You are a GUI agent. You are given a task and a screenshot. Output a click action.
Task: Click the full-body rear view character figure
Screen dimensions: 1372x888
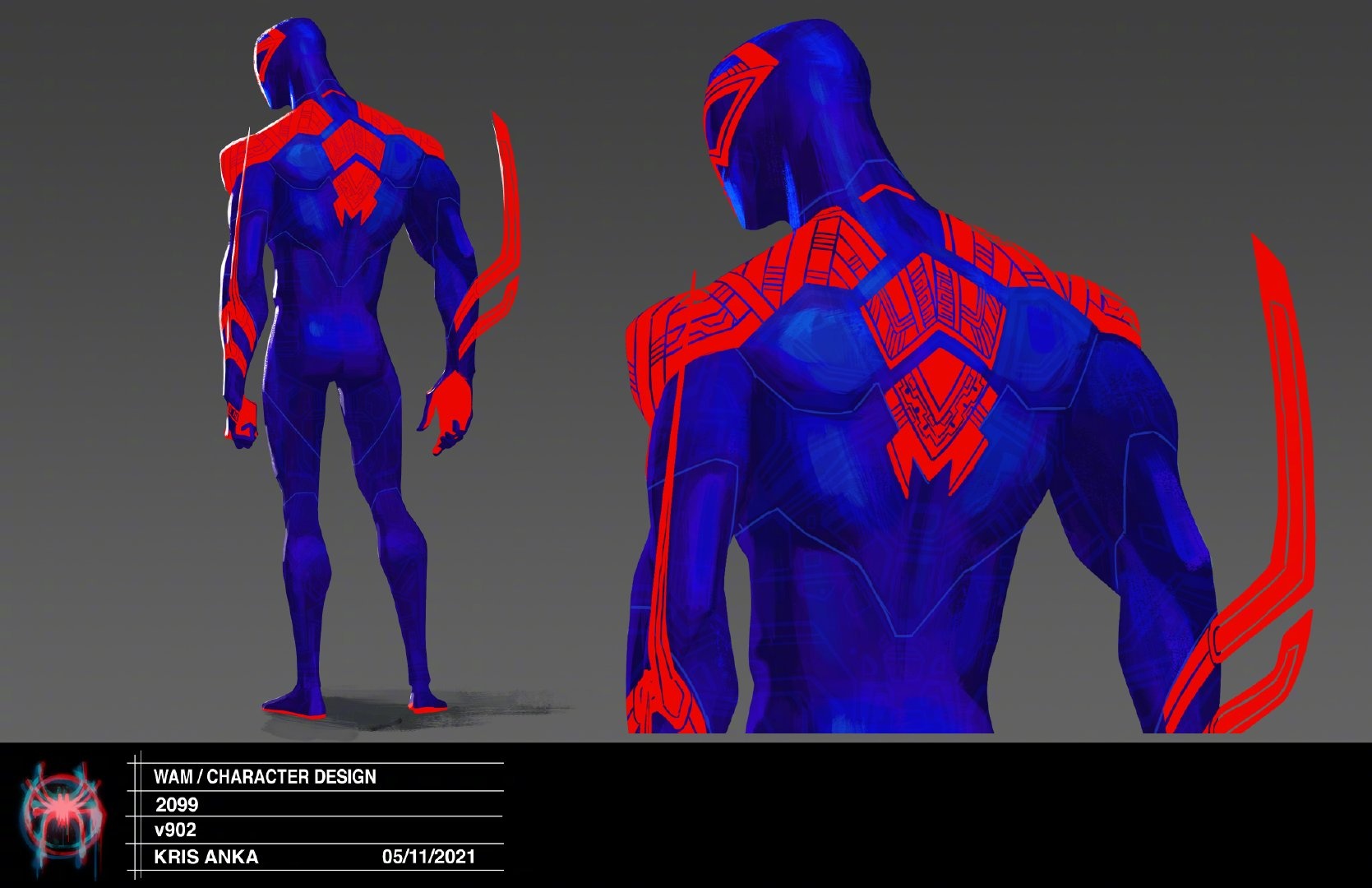[x=370, y=370]
